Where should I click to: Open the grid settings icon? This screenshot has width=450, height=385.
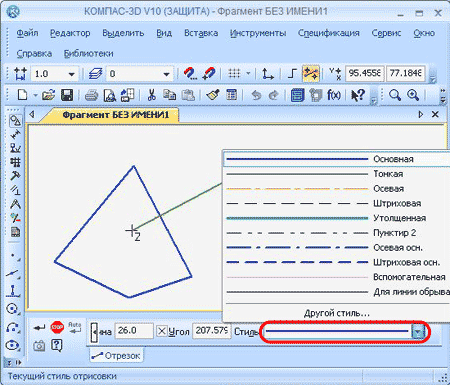point(234,73)
